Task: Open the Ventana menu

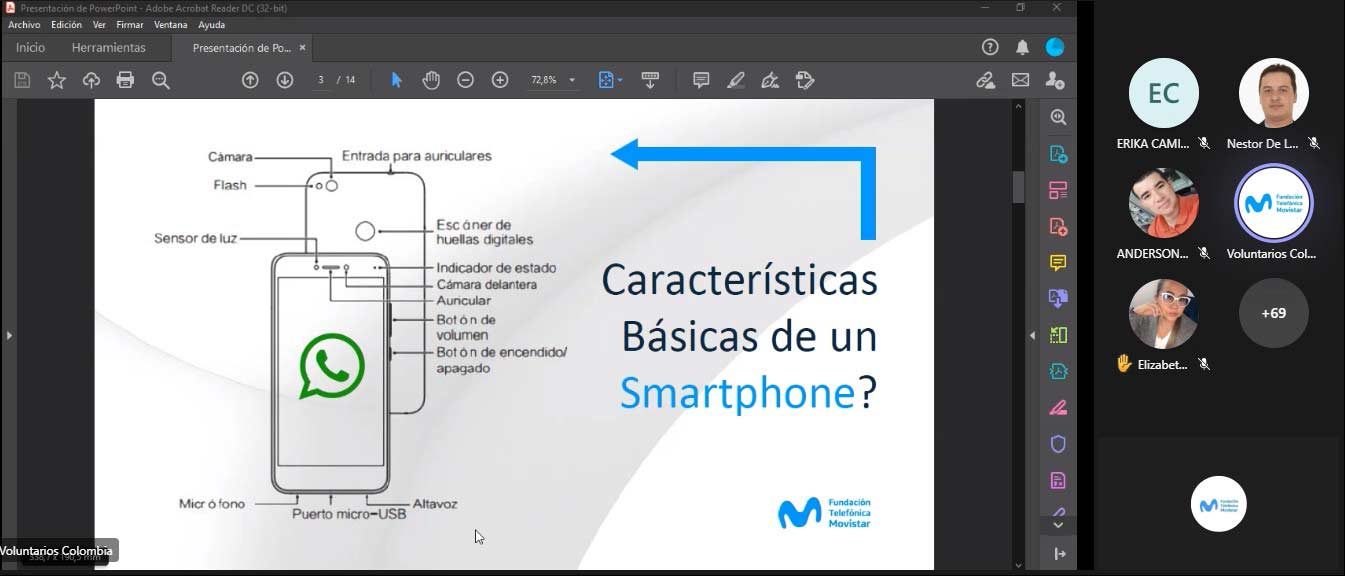Action: click(x=171, y=25)
